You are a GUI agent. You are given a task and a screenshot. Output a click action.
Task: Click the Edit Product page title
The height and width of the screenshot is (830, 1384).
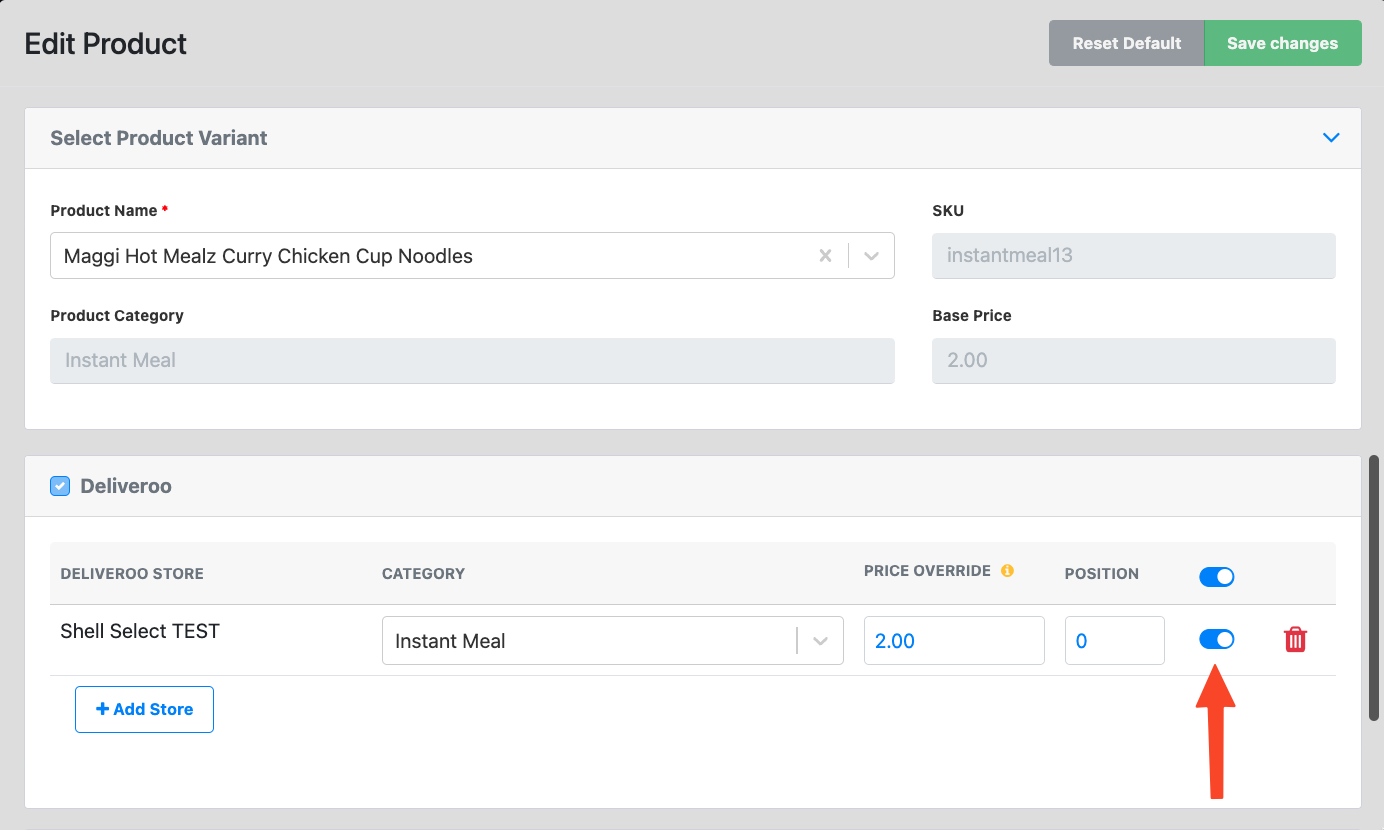tap(106, 44)
